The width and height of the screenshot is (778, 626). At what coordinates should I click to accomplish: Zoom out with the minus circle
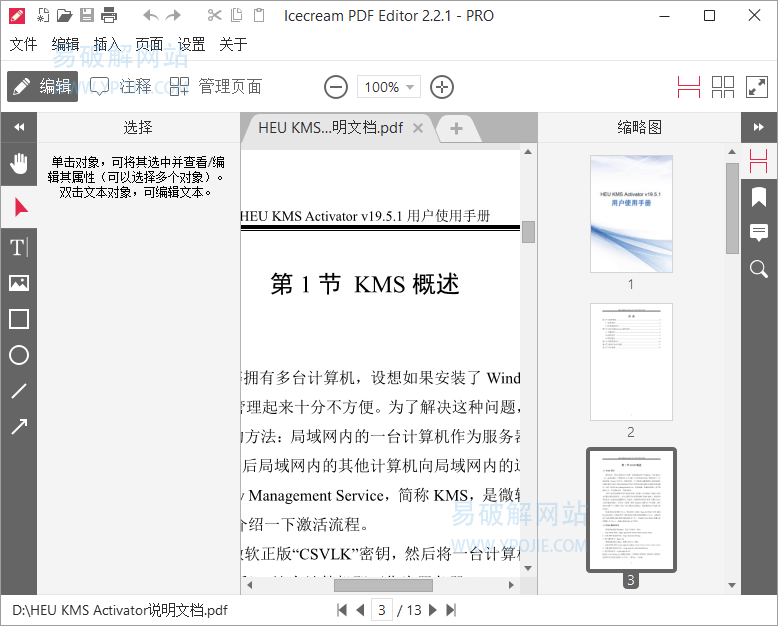click(336, 87)
